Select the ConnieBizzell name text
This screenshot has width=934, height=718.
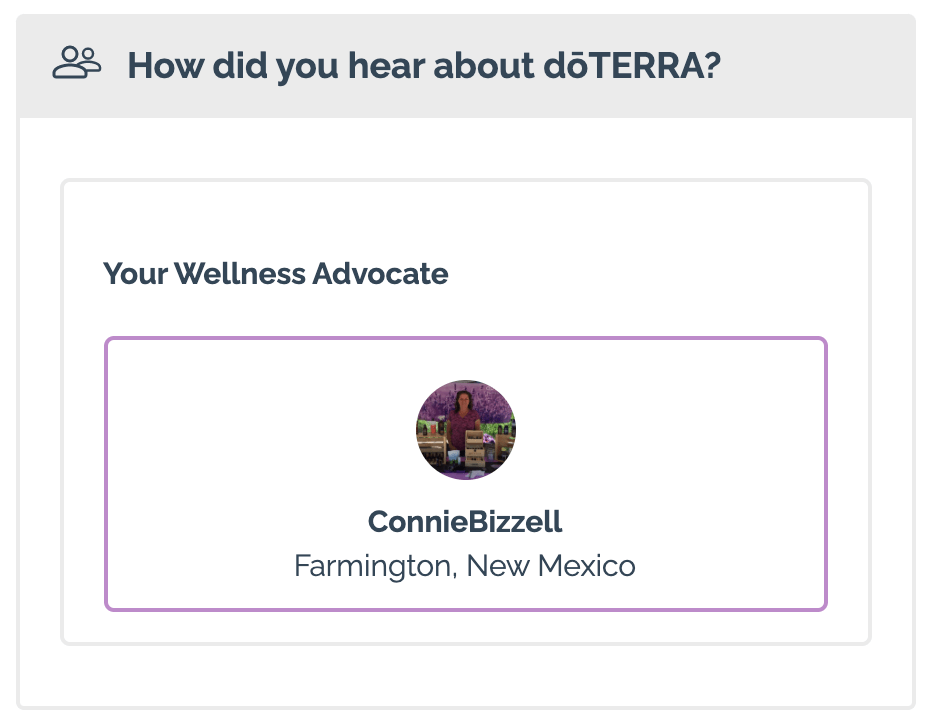(x=465, y=522)
